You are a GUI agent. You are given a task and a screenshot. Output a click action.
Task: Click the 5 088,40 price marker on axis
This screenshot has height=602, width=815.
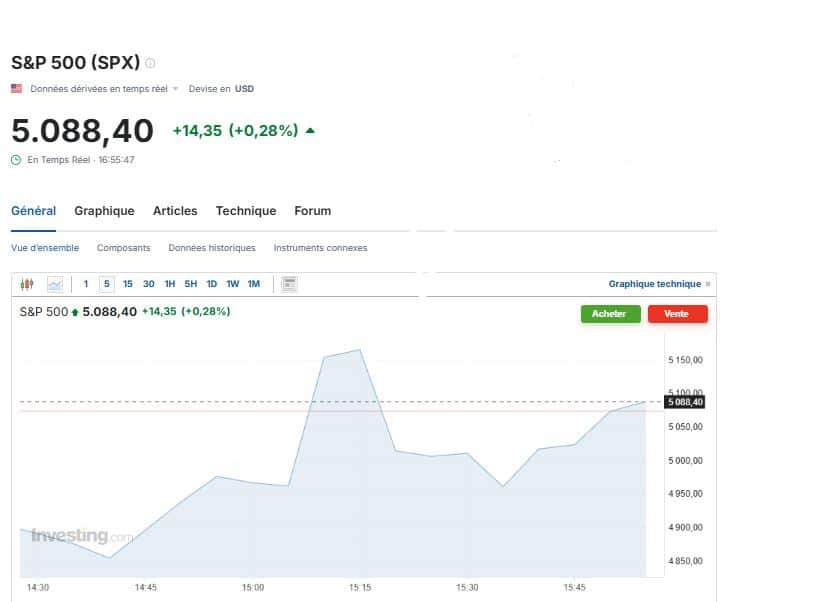click(x=685, y=402)
